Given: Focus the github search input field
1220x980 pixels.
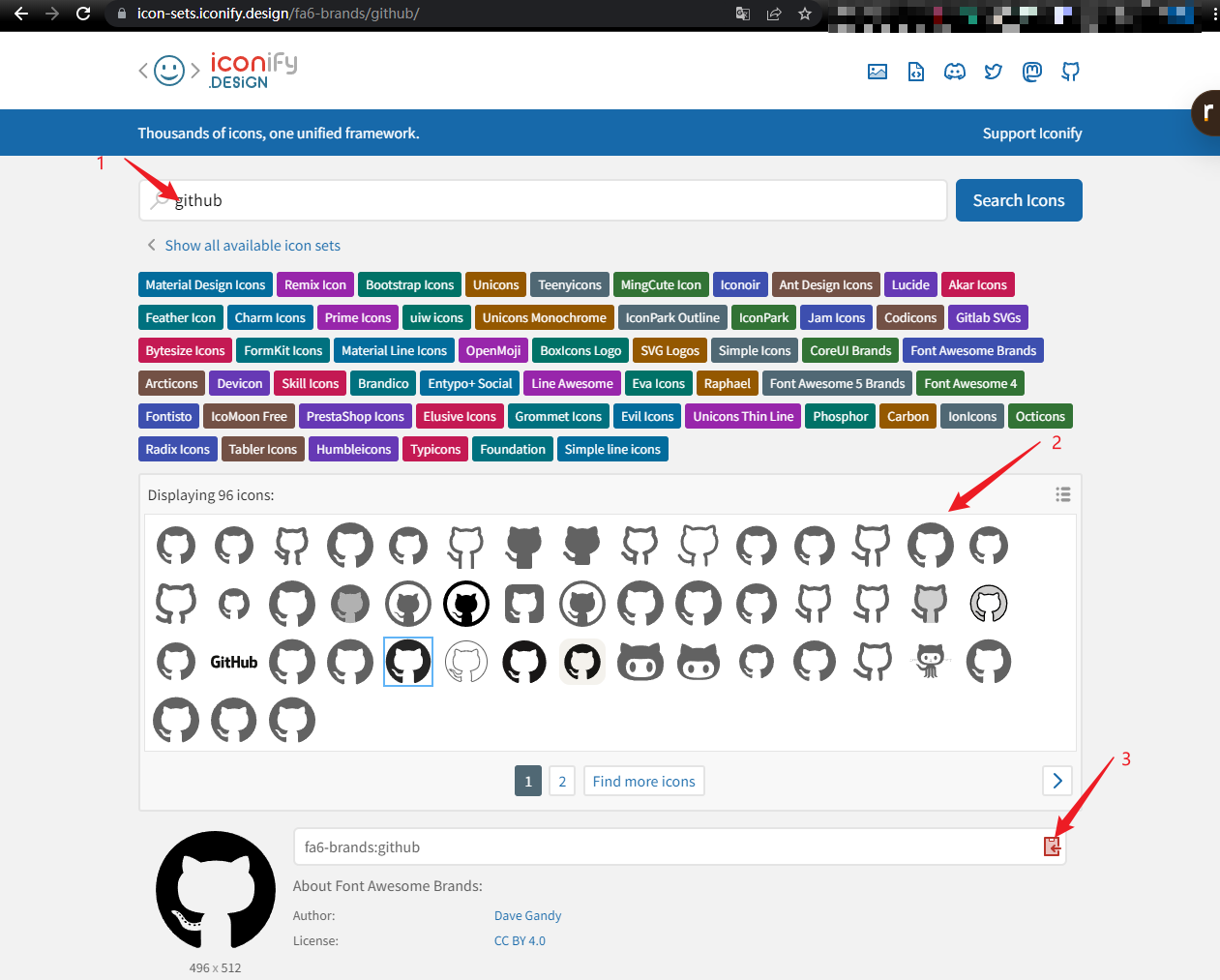Looking at the screenshot, I should pos(543,200).
